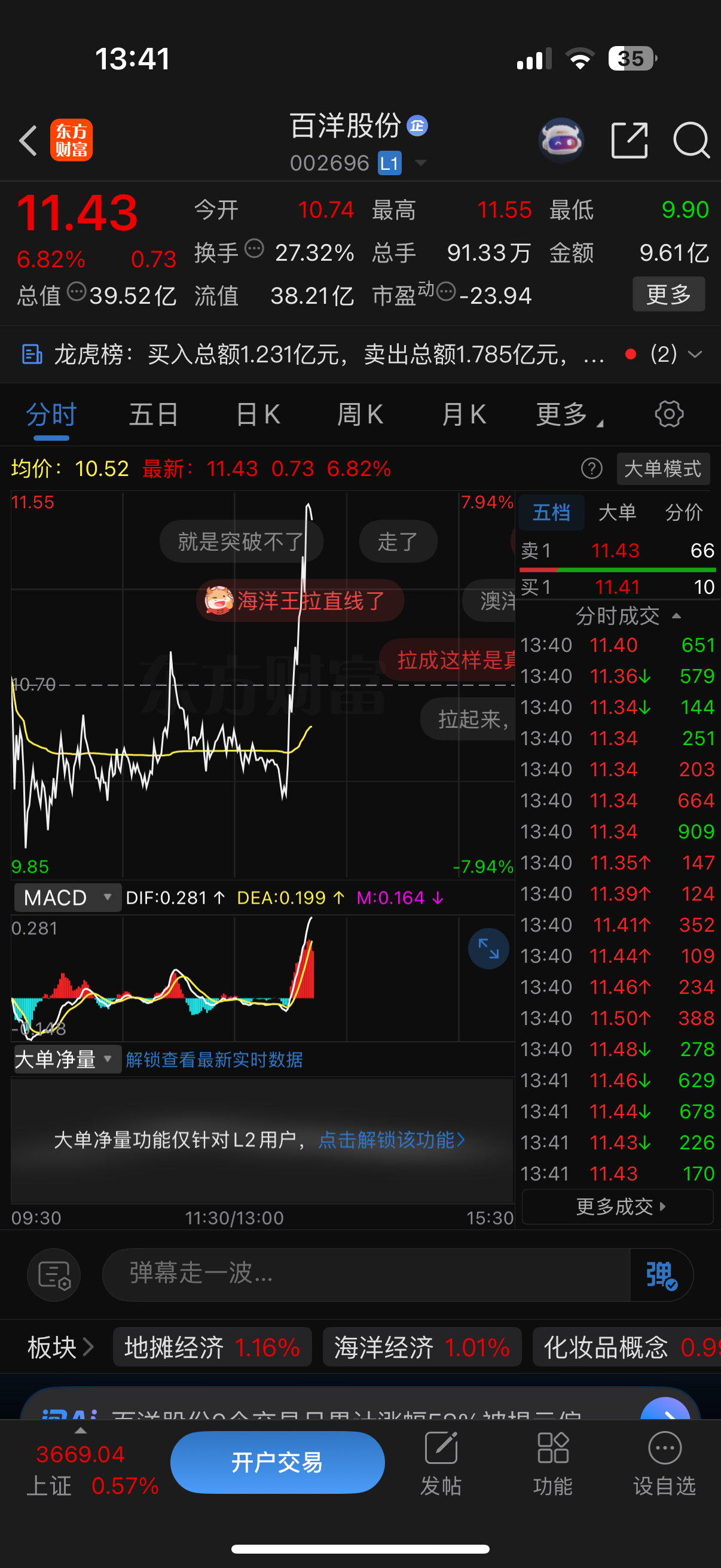The width and height of the screenshot is (721, 1568).
Task: Tap the large 11.43 current price
Action: (x=77, y=212)
